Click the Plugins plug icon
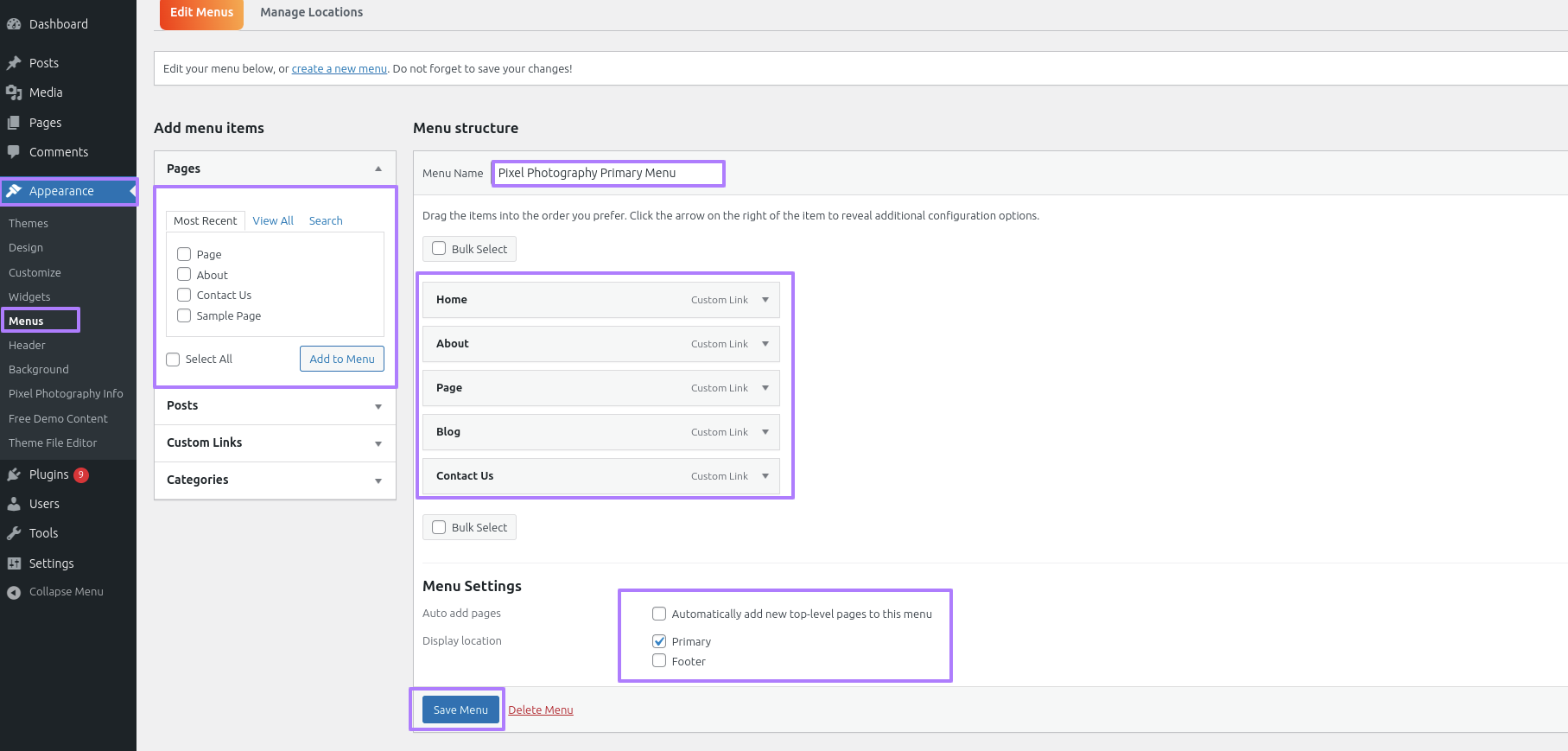1568x751 pixels. click(14, 474)
